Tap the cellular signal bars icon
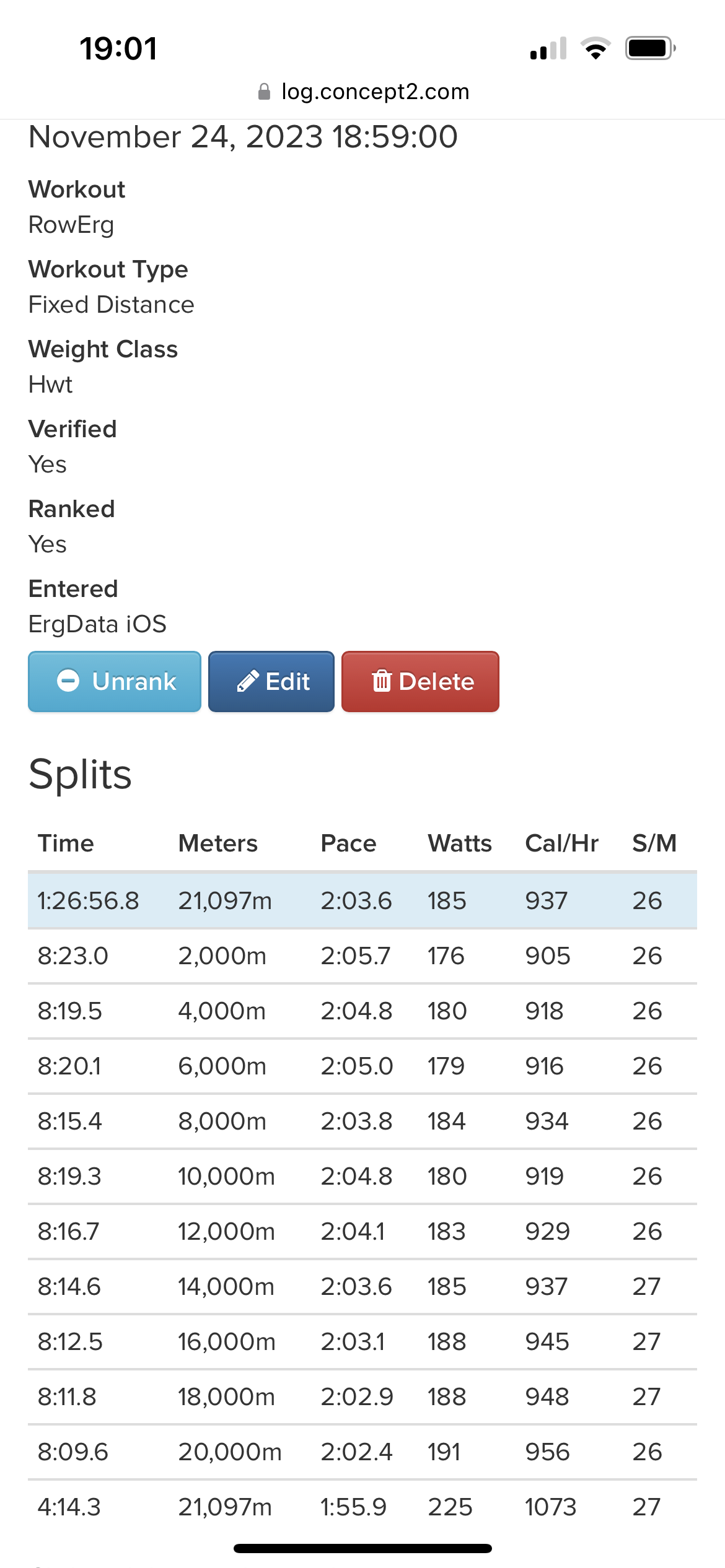This screenshot has width=725, height=1568. click(548, 48)
